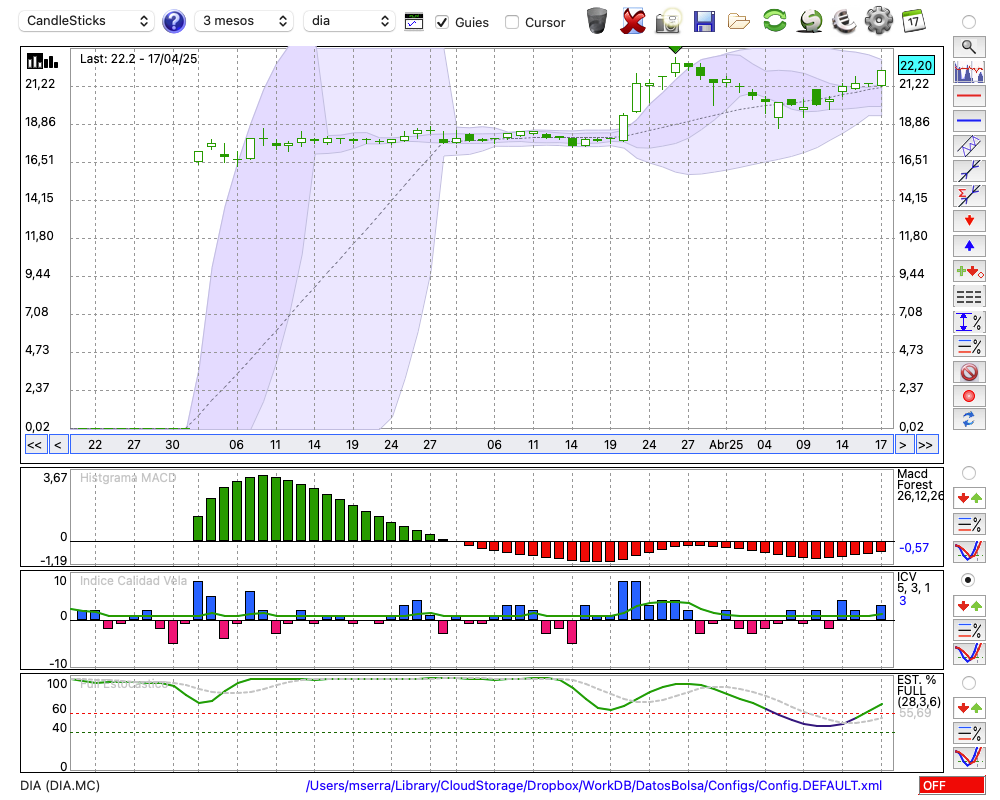Screen dimensions: 1000x800
Task: Click the green triangle marker atop chart
Action: [x=676, y=49]
